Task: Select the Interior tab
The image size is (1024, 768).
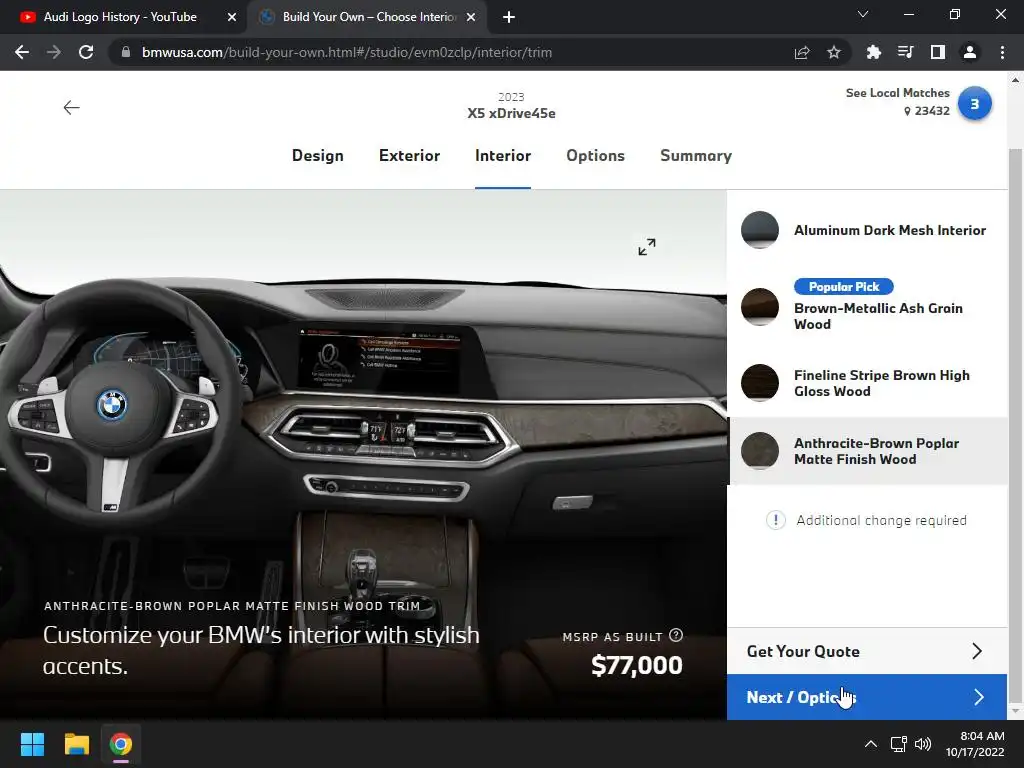Action: tap(503, 155)
